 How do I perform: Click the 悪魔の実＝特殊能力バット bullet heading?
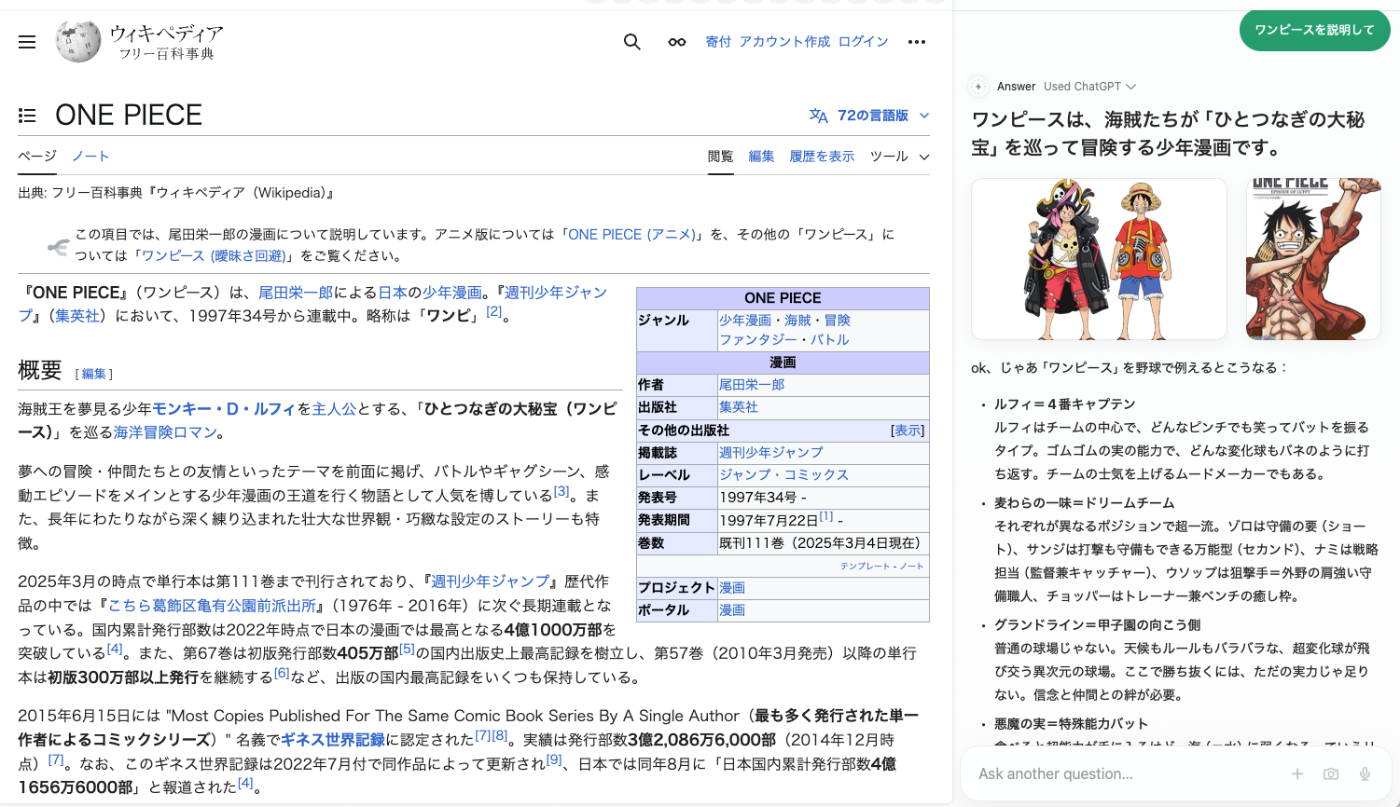click(1071, 723)
